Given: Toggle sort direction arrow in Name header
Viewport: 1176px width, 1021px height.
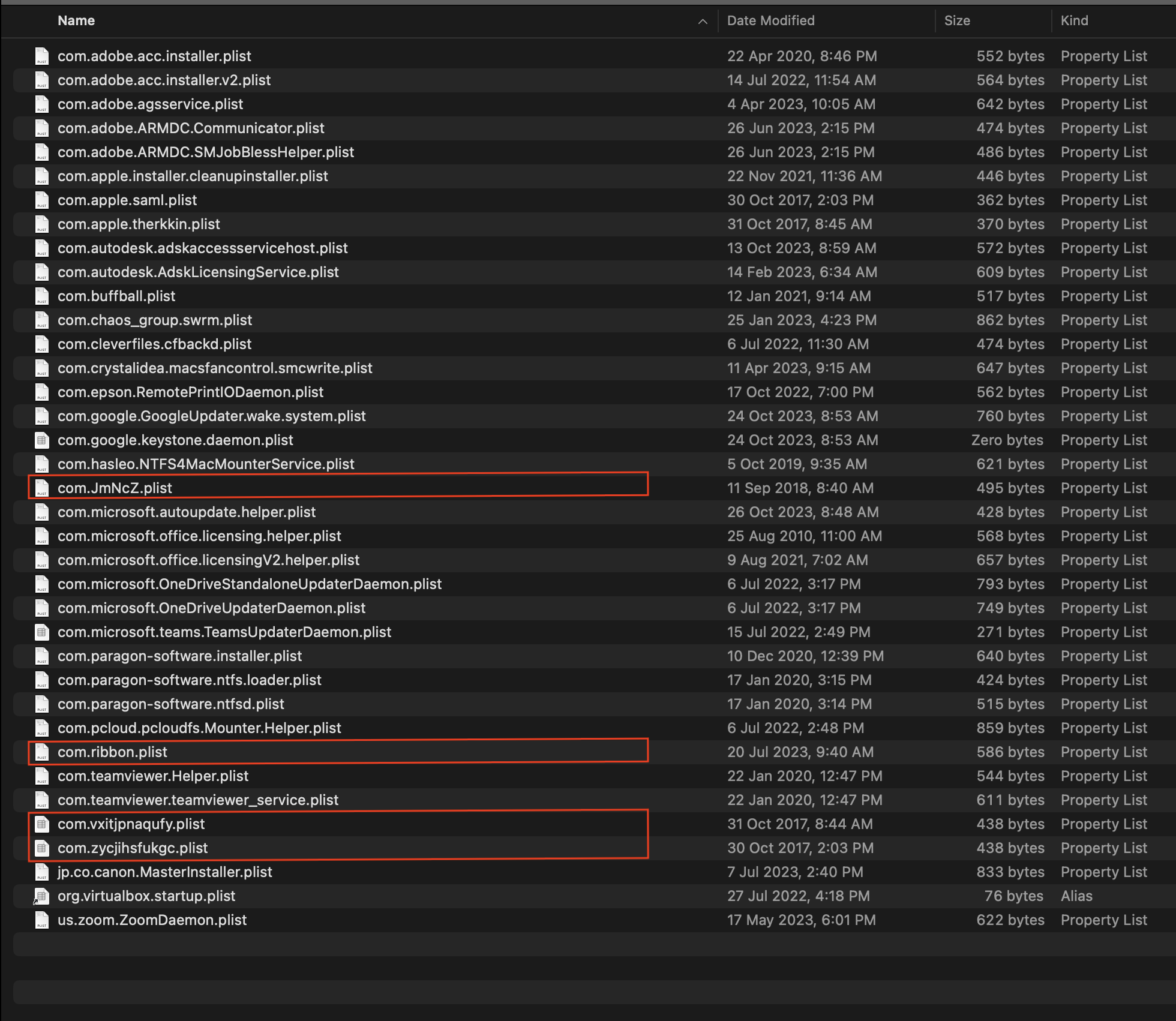Looking at the screenshot, I should pyautogui.click(x=703, y=21).
